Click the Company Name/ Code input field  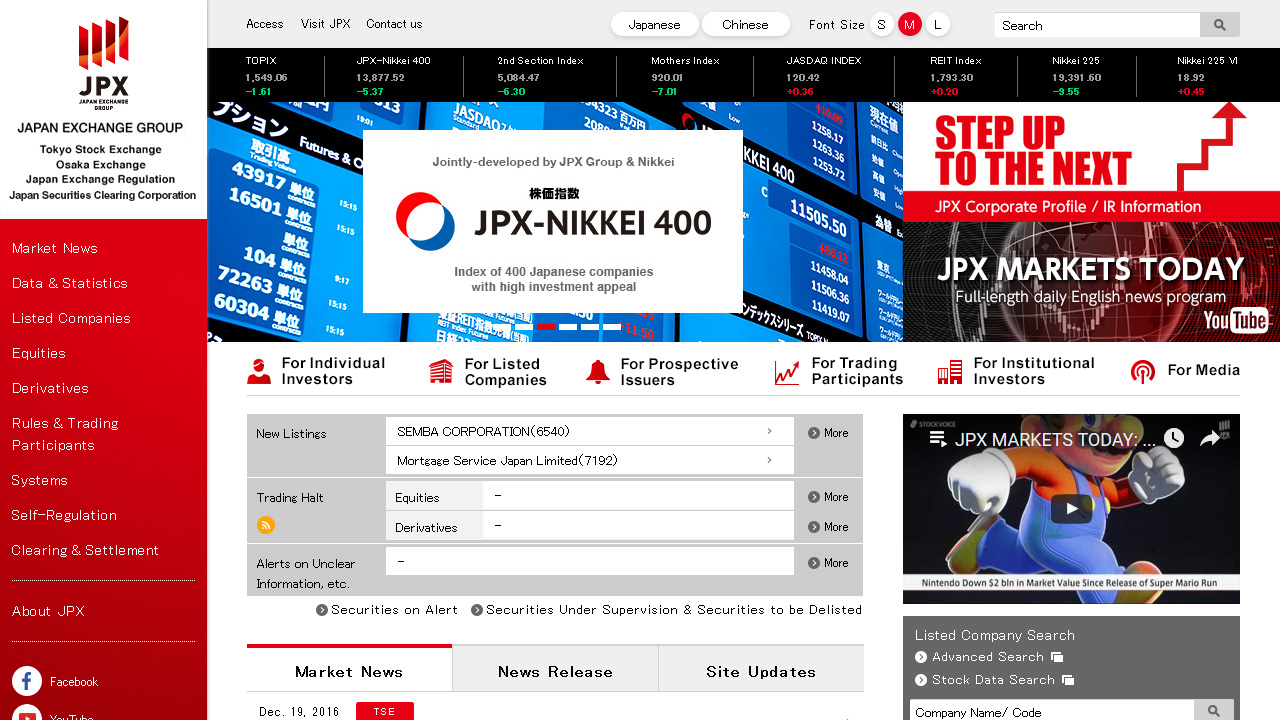coord(1052,711)
